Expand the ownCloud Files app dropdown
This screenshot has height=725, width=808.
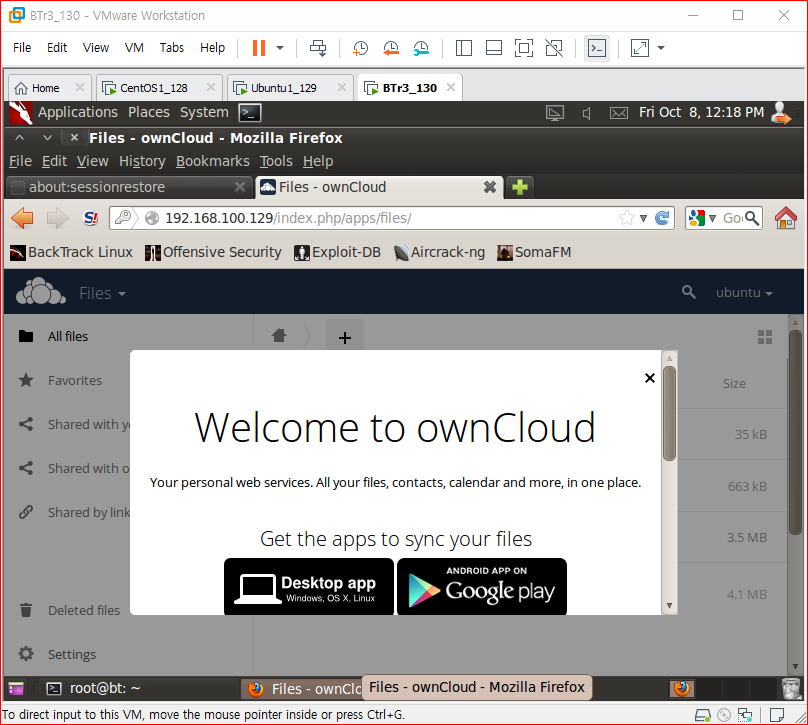[x=102, y=293]
